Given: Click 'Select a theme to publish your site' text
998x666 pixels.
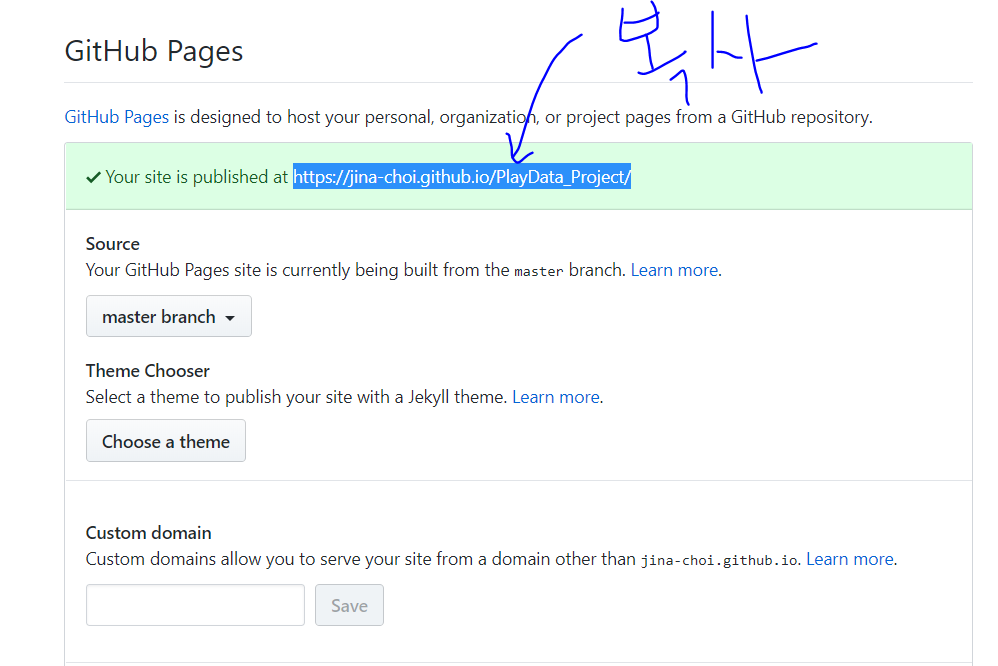Looking at the screenshot, I should coord(218,397).
